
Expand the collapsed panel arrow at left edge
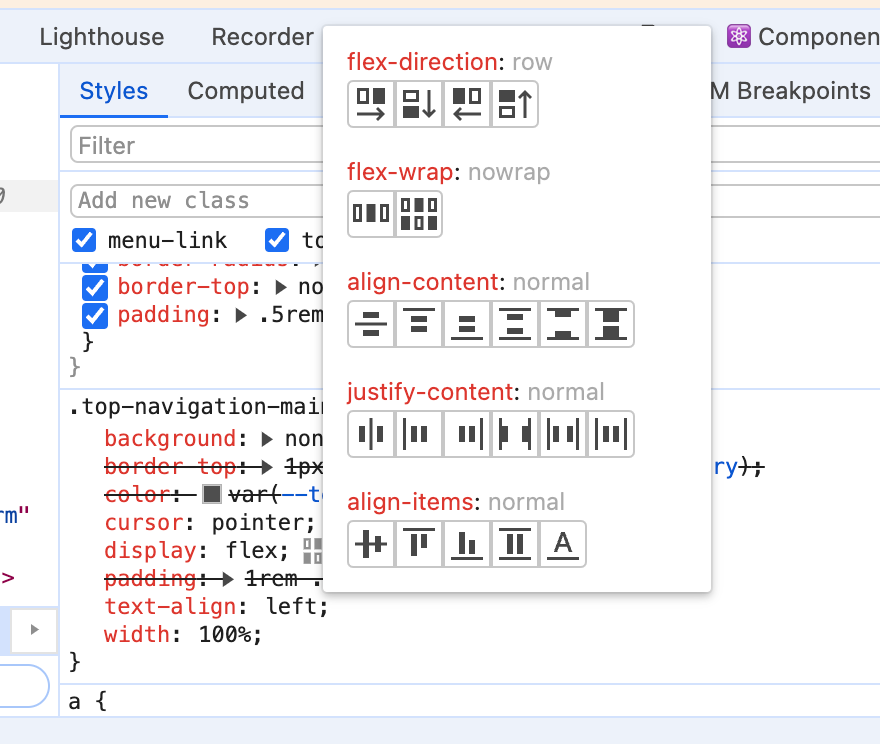pyautogui.click(x=34, y=630)
